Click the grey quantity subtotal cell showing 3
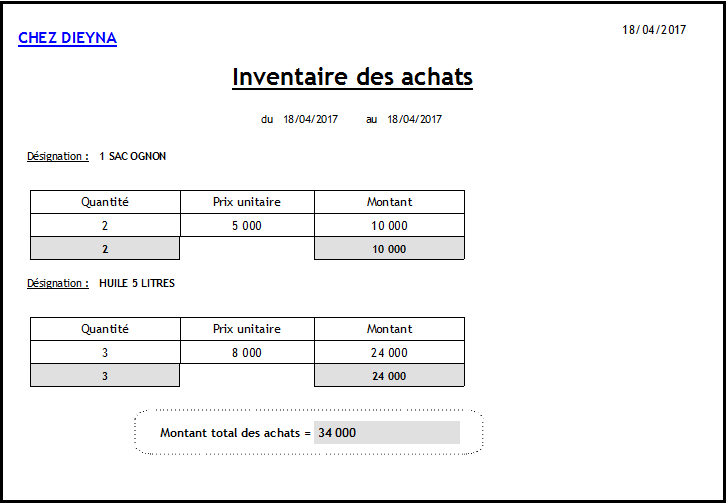The image size is (726, 504). coord(105,376)
